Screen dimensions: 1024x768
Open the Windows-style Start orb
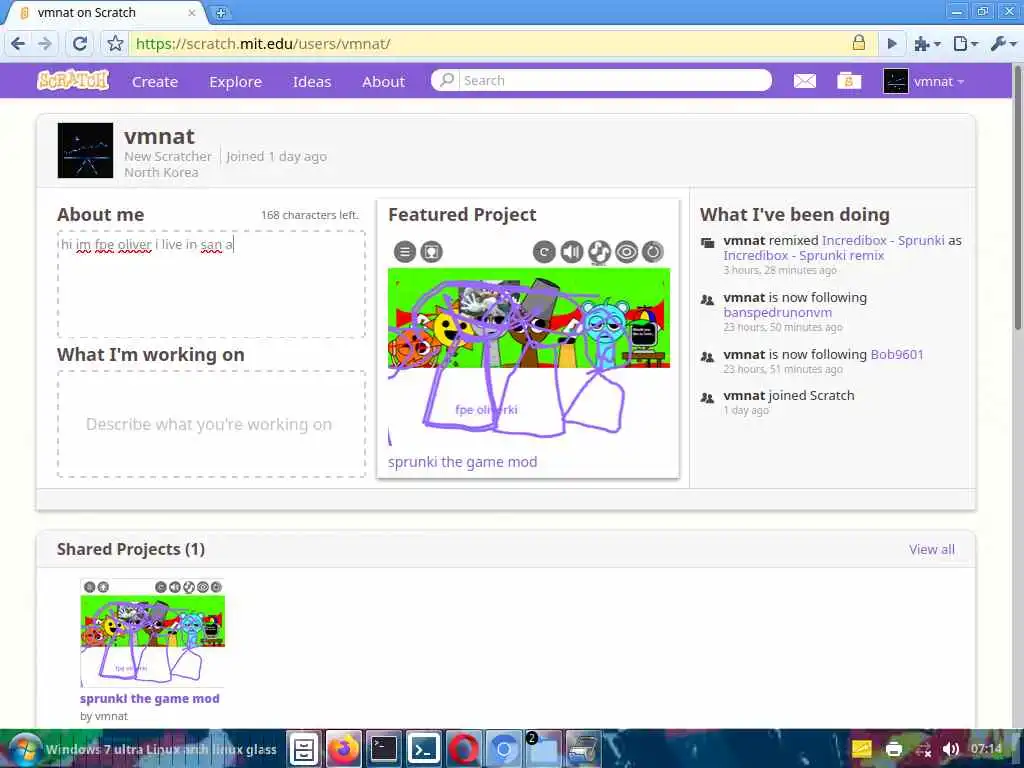coord(24,748)
